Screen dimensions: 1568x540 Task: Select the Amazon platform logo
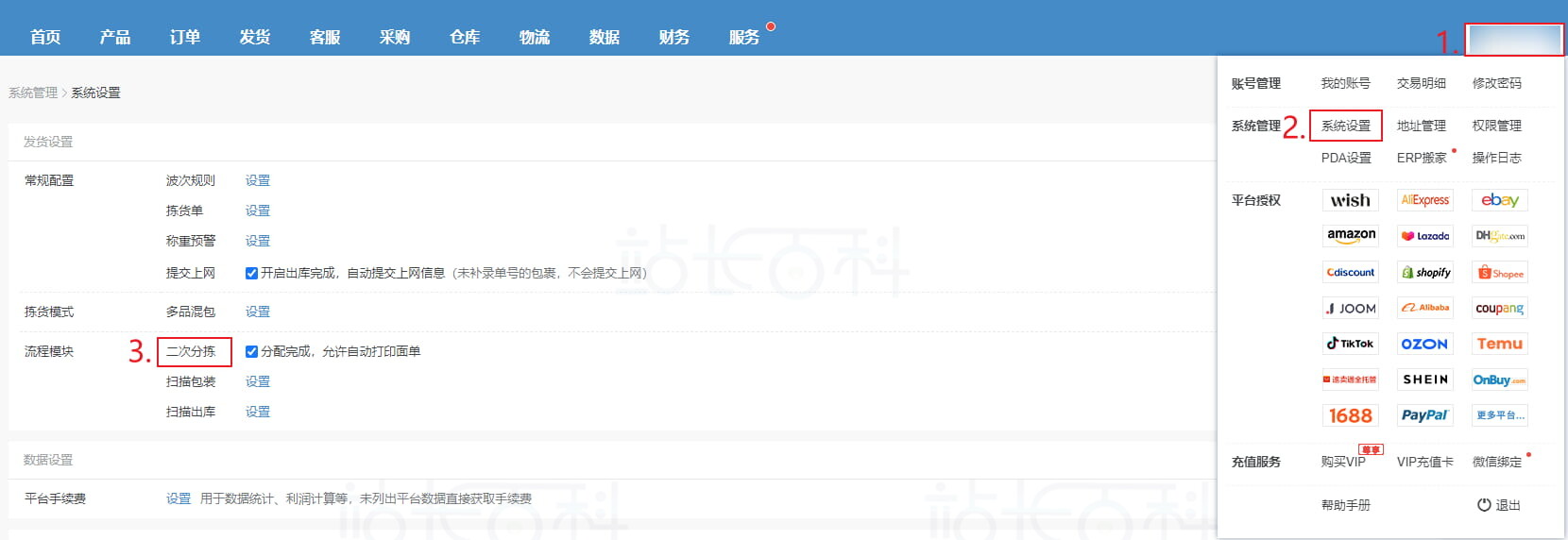click(1351, 235)
